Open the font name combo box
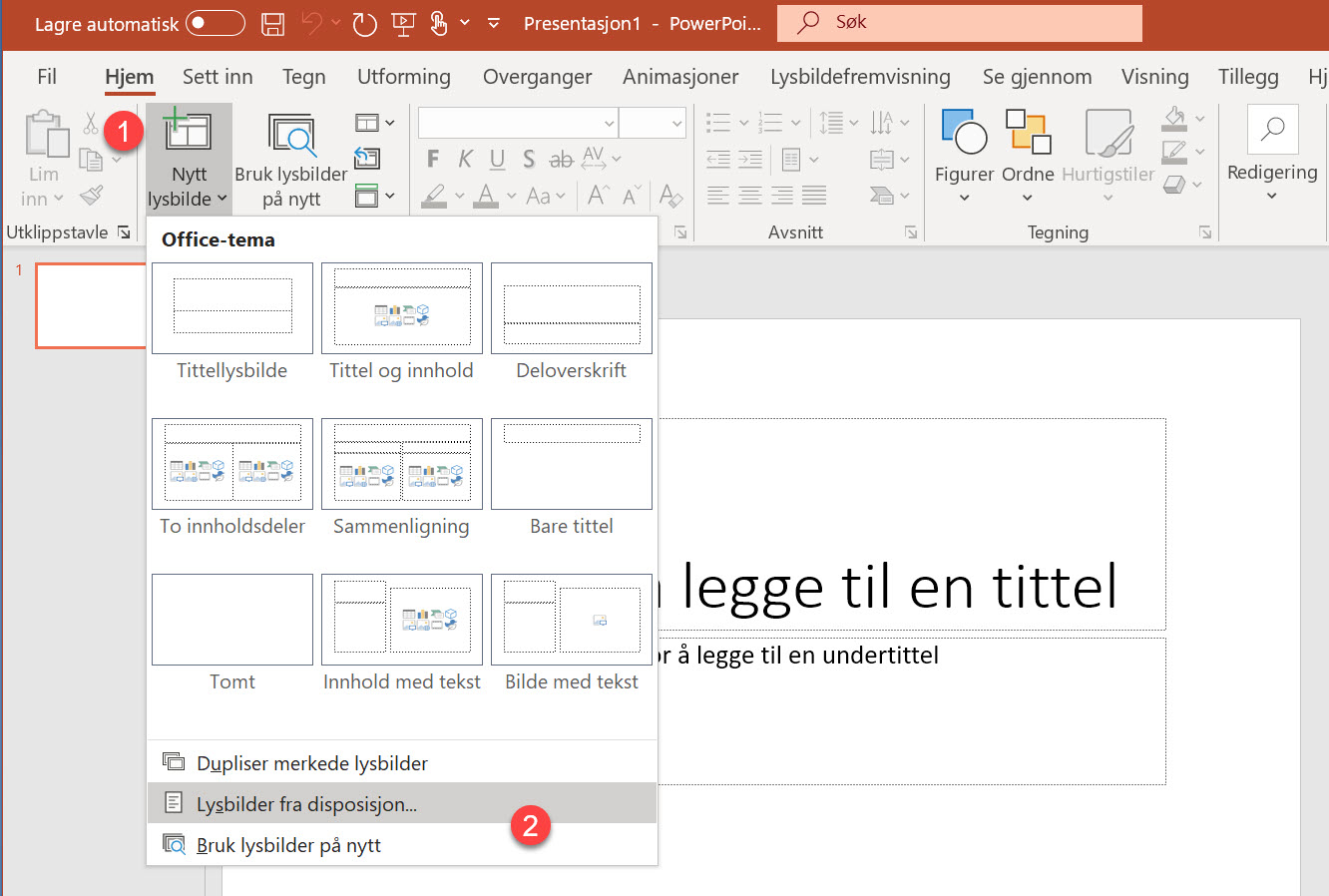 (516, 122)
